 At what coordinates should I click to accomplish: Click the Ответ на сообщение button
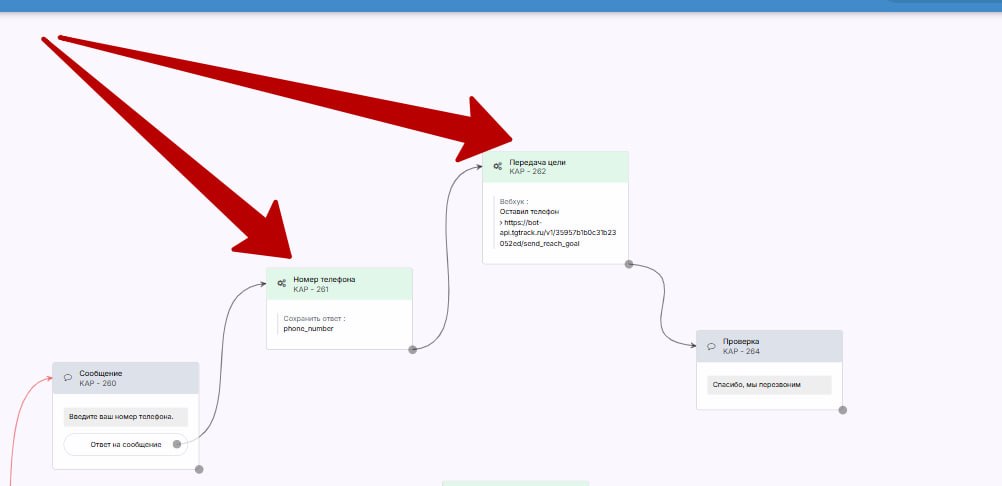click(126, 444)
